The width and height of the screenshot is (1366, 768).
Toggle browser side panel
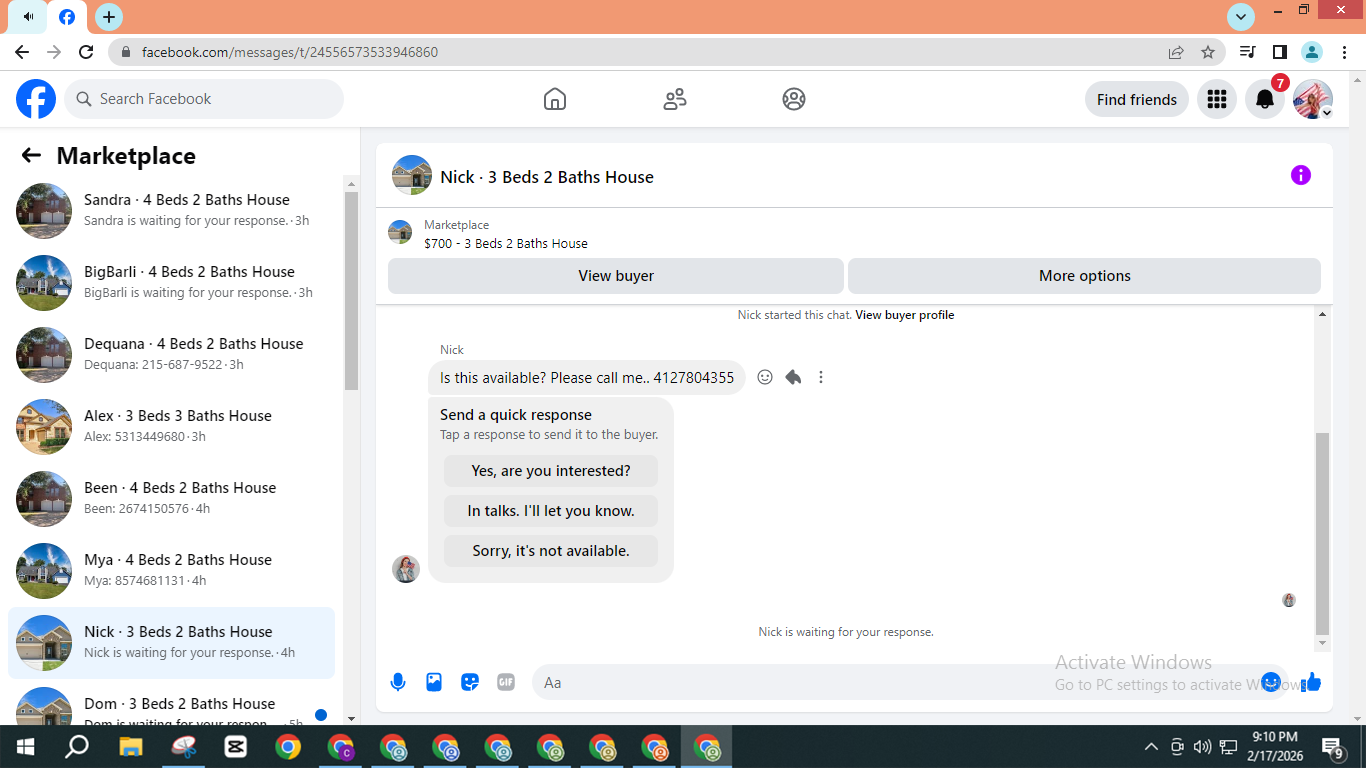(1279, 52)
